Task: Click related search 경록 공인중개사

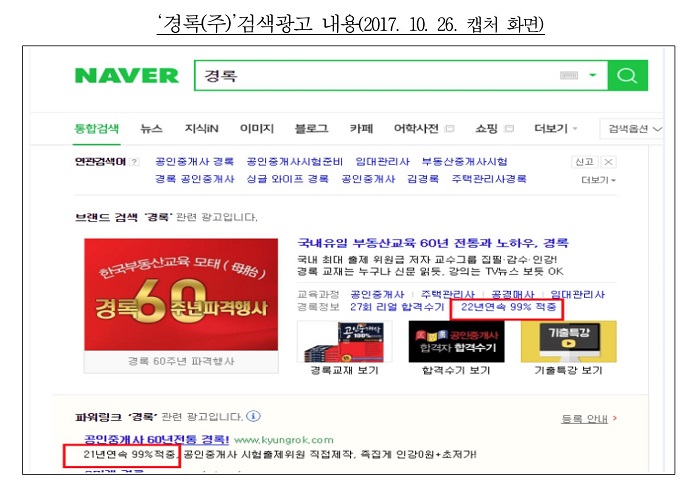Action: (194, 179)
